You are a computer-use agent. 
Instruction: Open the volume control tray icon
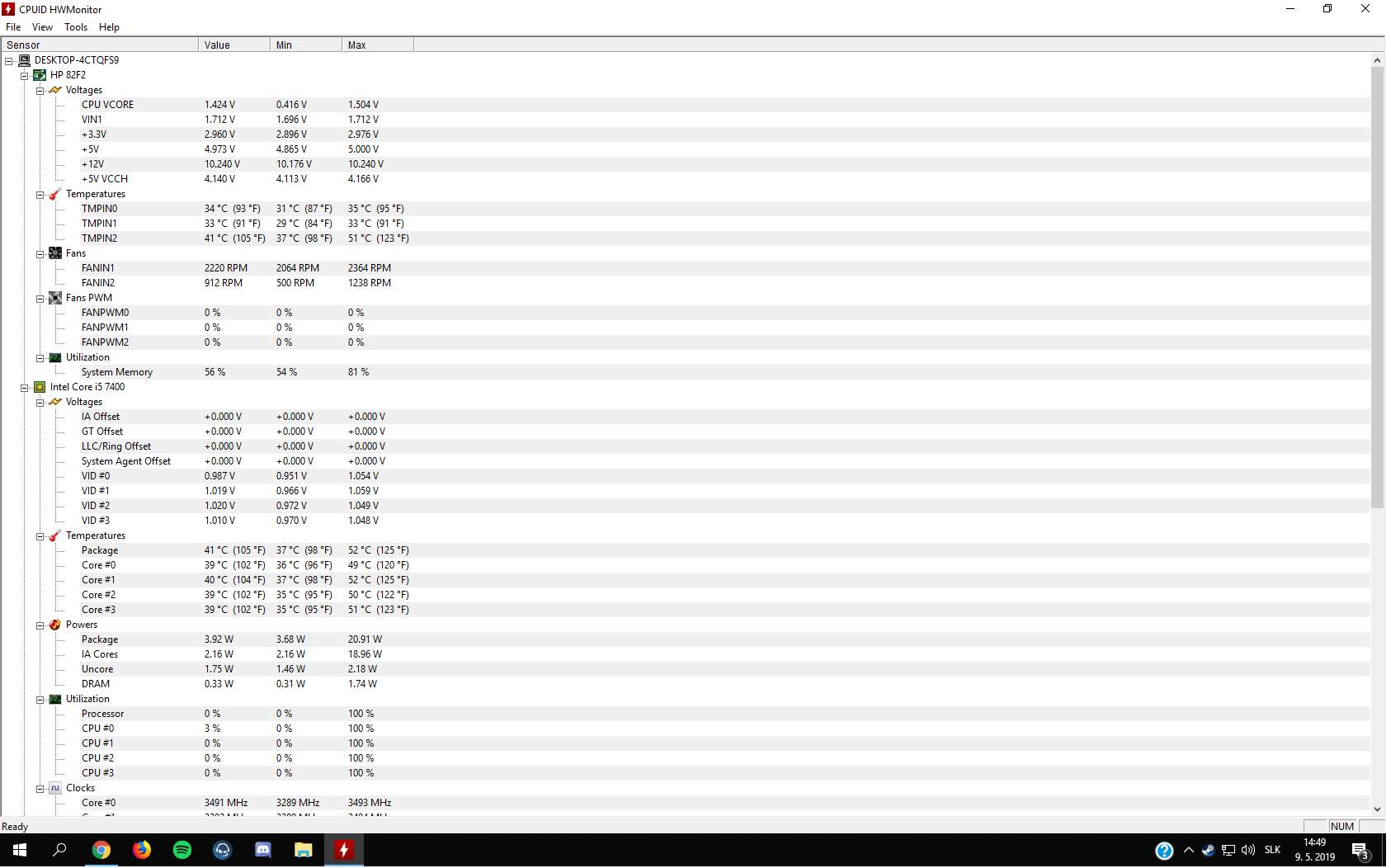(x=1248, y=850)
